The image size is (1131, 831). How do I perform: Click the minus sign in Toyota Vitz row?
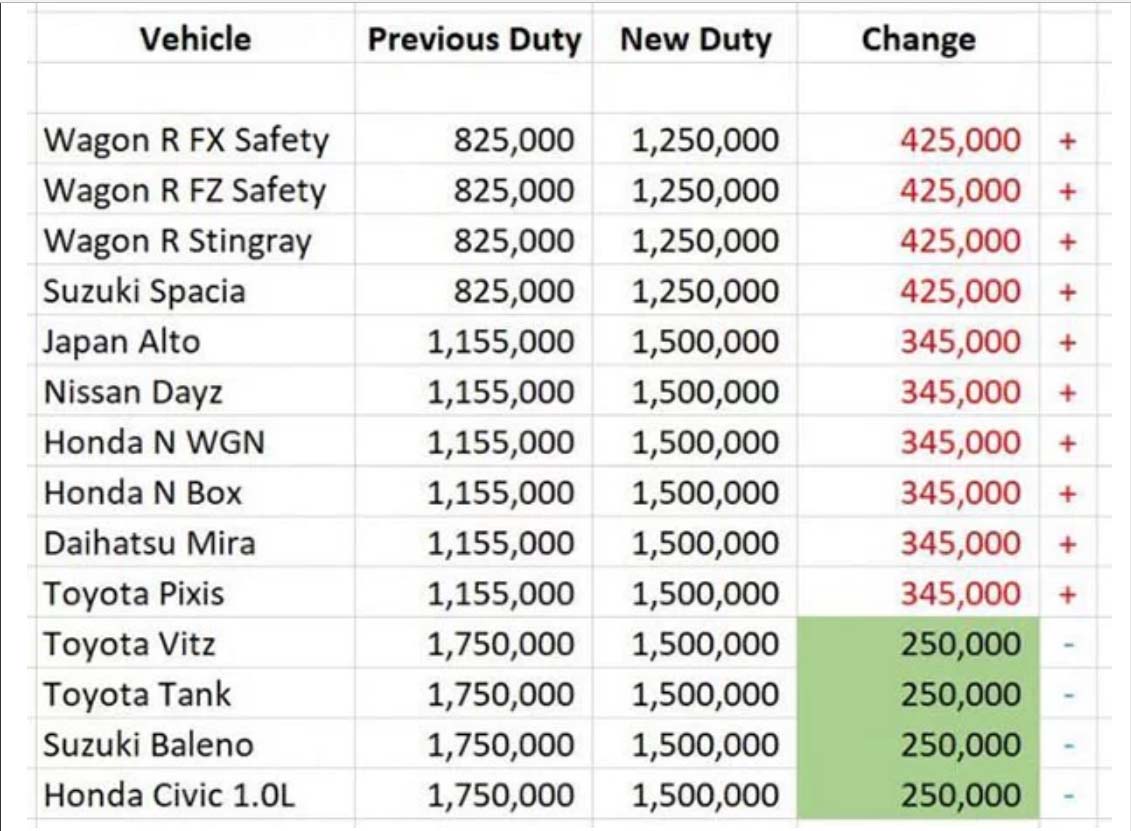[1068, 645]
